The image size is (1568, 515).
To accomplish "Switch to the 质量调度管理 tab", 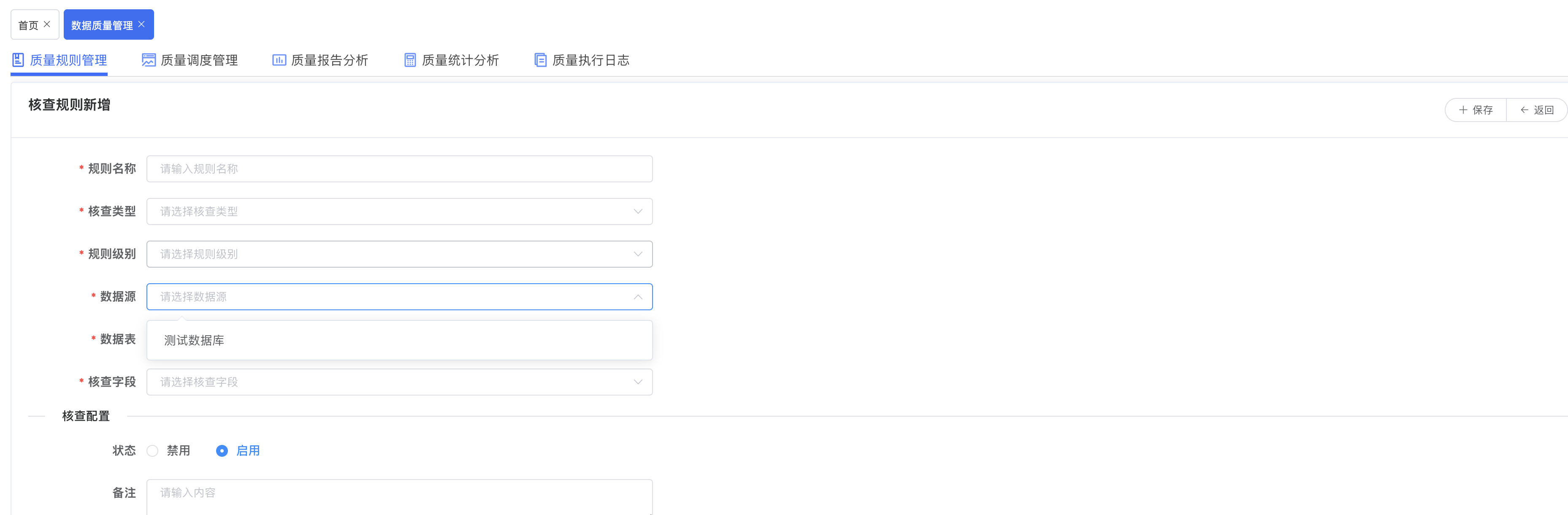I will (x=198, y=60).
